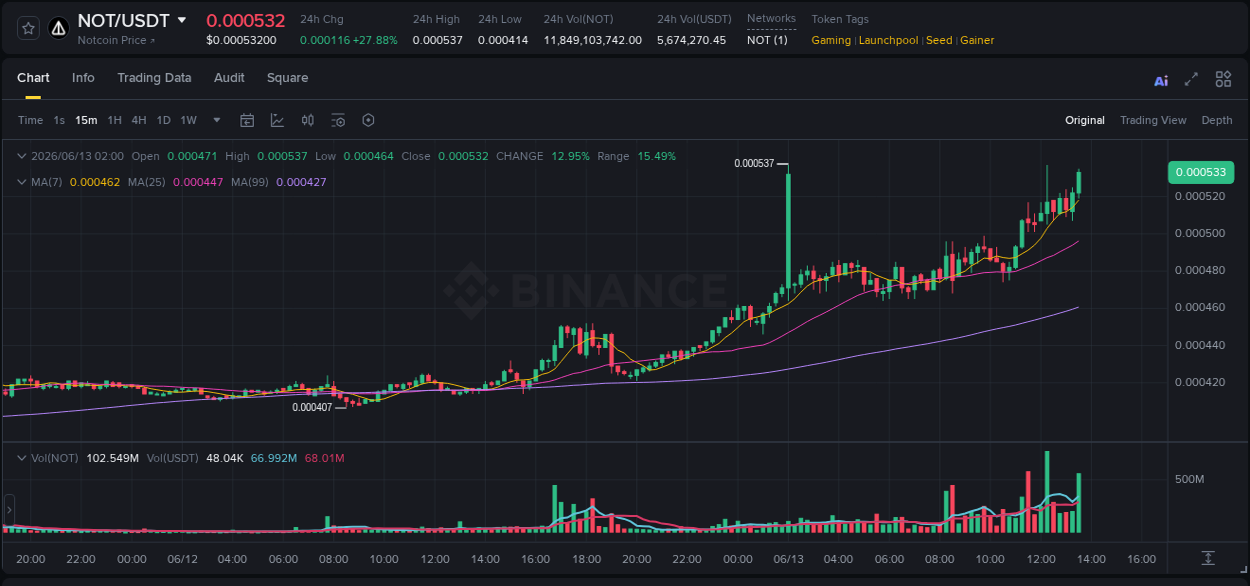Image resolution: width=1250 pixels, height=586 pixels.
Task: Open the chart display settings list icon
Action: (338, 120)
